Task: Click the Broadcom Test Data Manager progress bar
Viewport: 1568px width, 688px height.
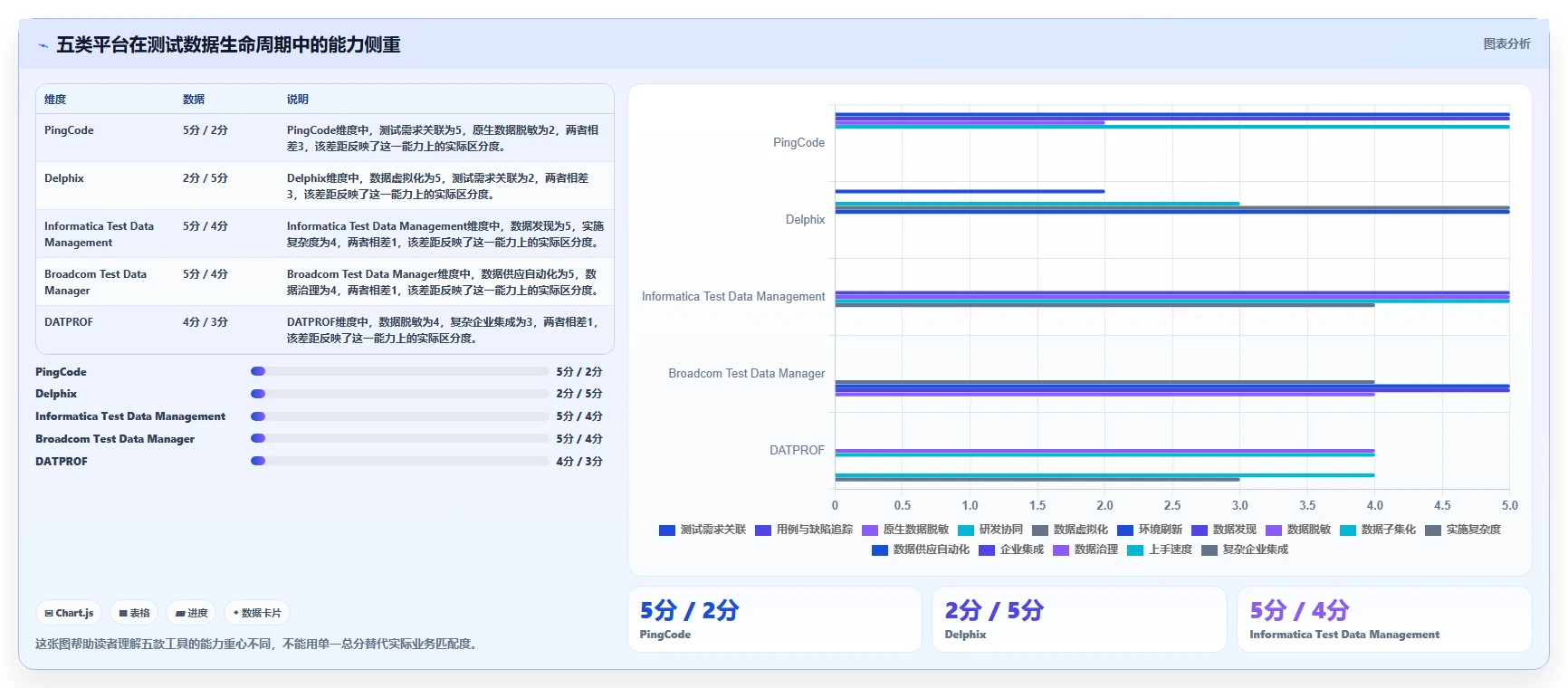Action: (x=400, y=438)
